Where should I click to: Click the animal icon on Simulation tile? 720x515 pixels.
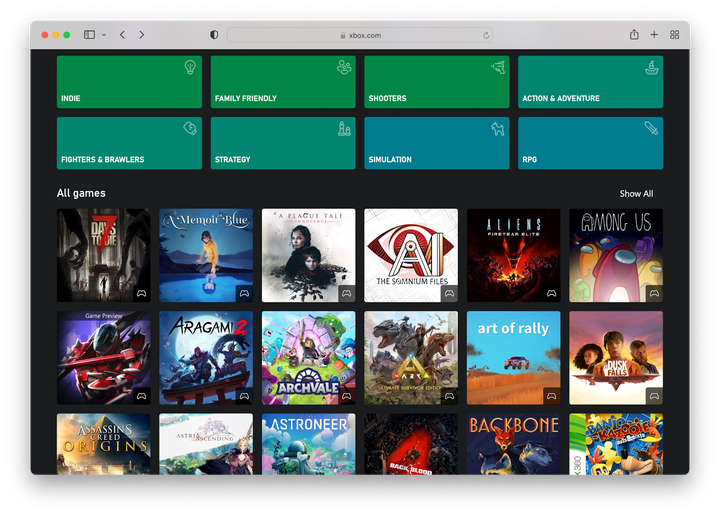[x=498, y=129]
